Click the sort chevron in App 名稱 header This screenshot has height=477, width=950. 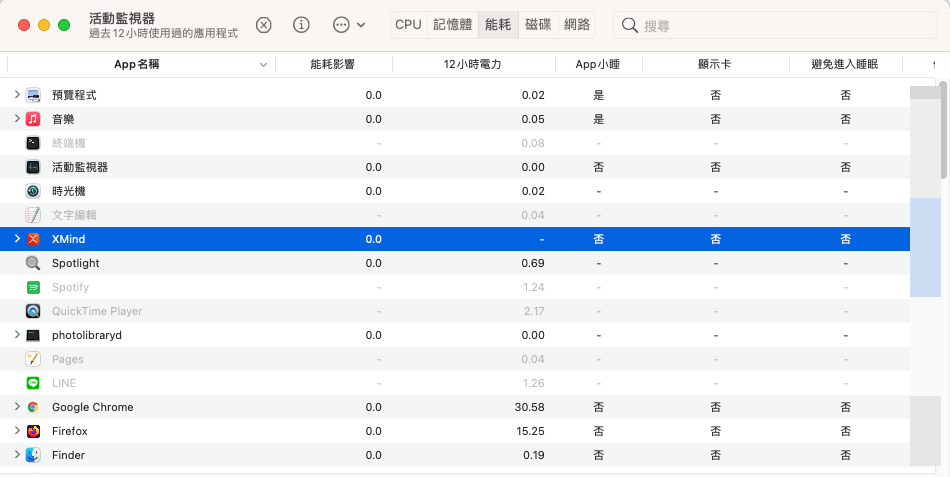point(263,65)
